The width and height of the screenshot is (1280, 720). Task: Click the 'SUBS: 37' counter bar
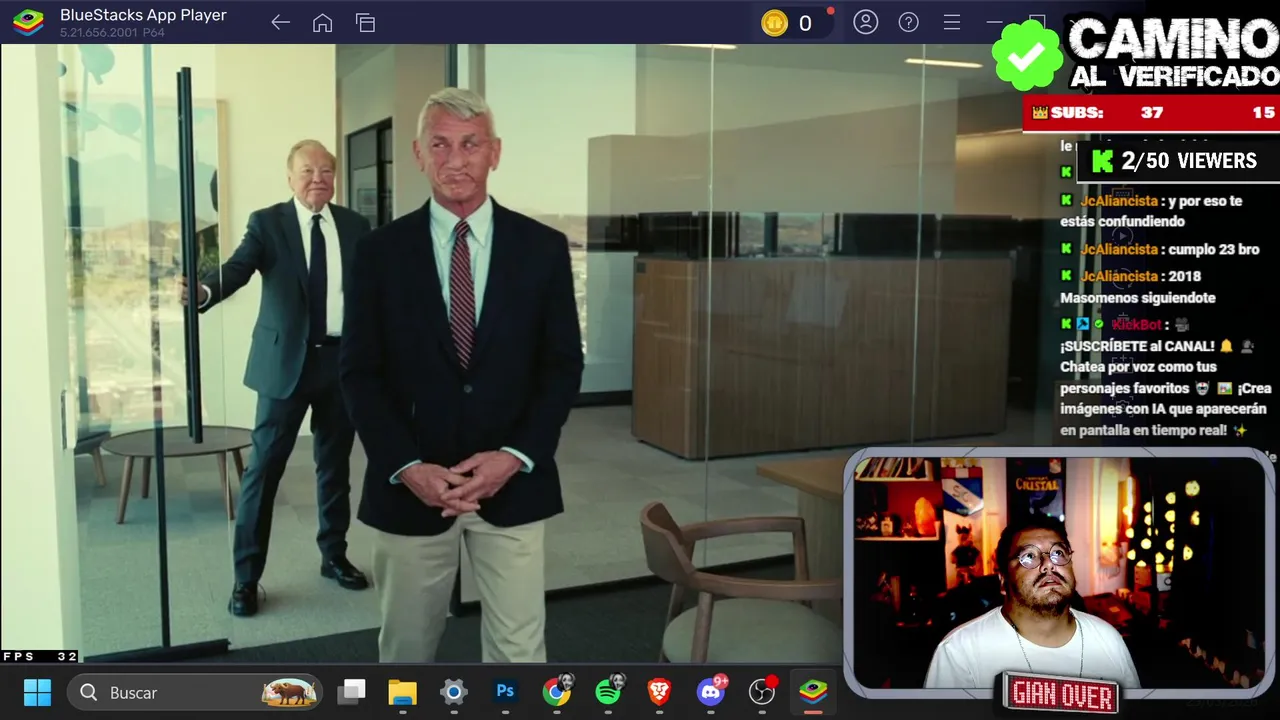[x=1151, y=113]
